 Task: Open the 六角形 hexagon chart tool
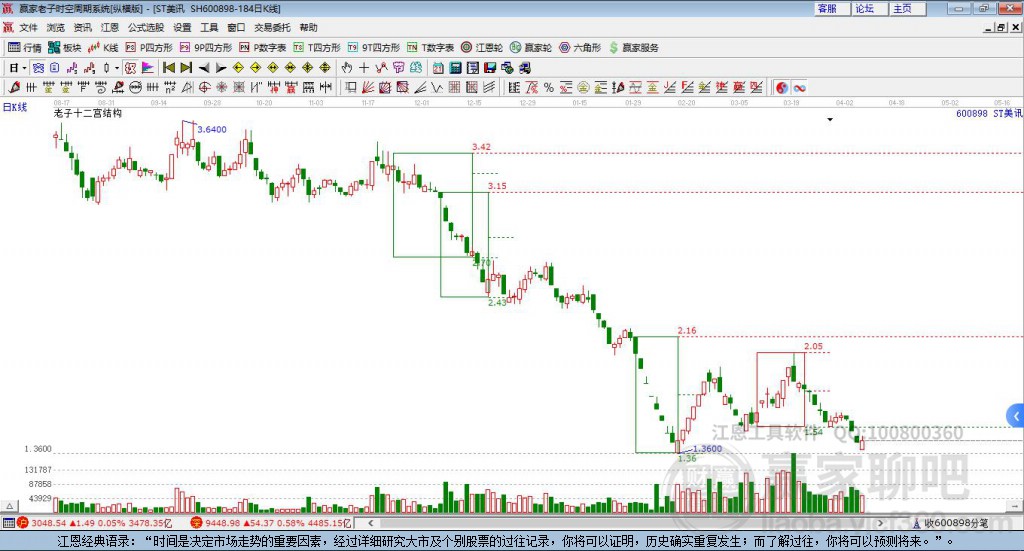click(x=580, y=48)
